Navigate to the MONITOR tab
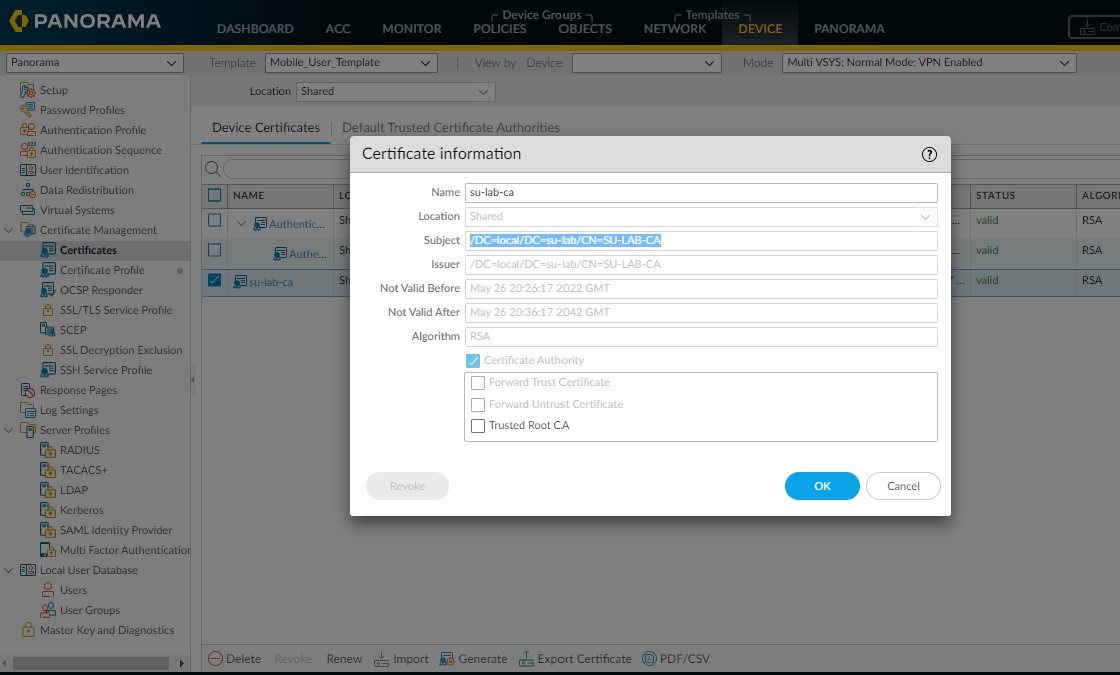 411,28
